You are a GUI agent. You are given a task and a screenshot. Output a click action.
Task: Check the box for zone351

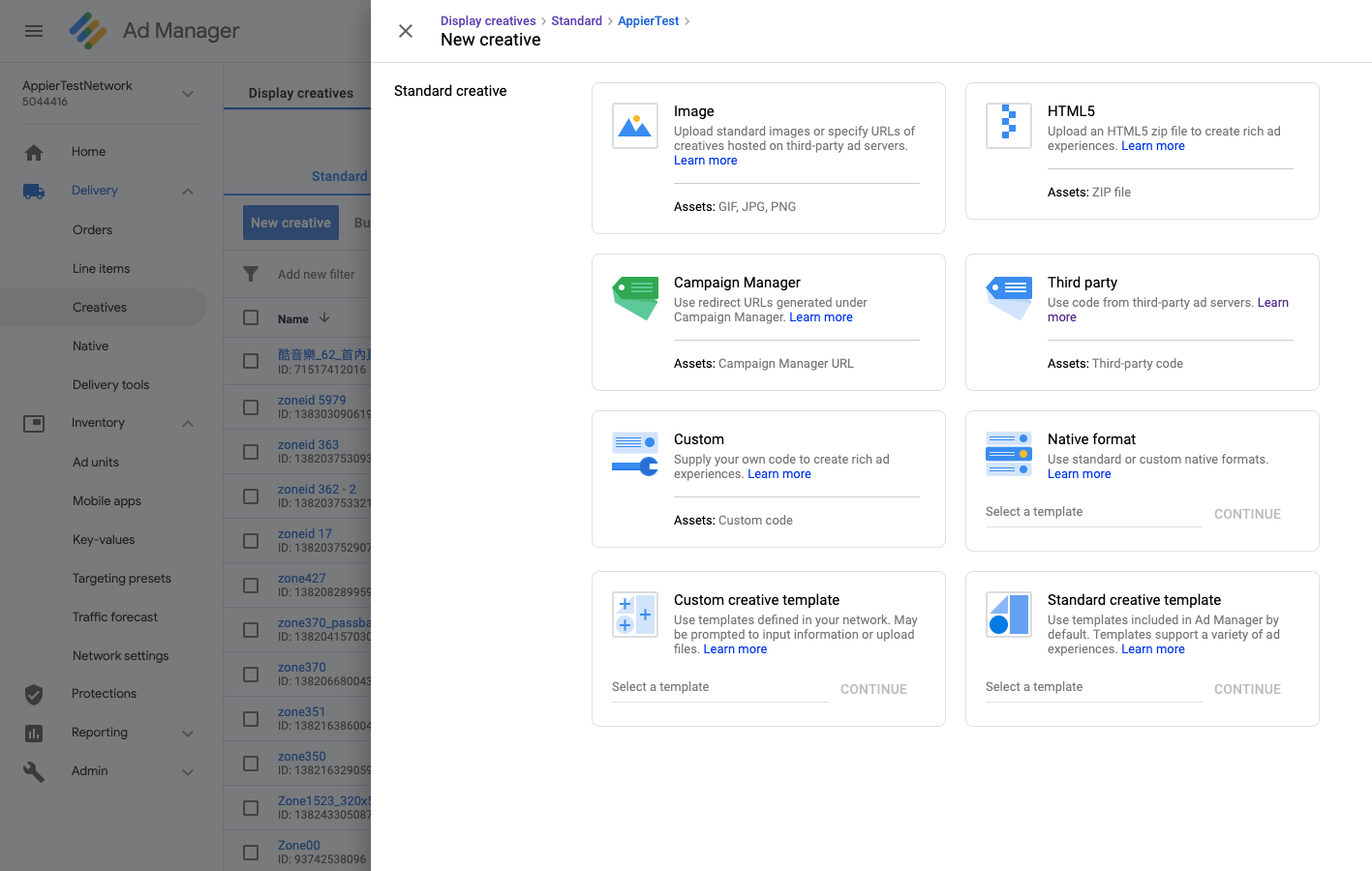[x=251, y=719]
